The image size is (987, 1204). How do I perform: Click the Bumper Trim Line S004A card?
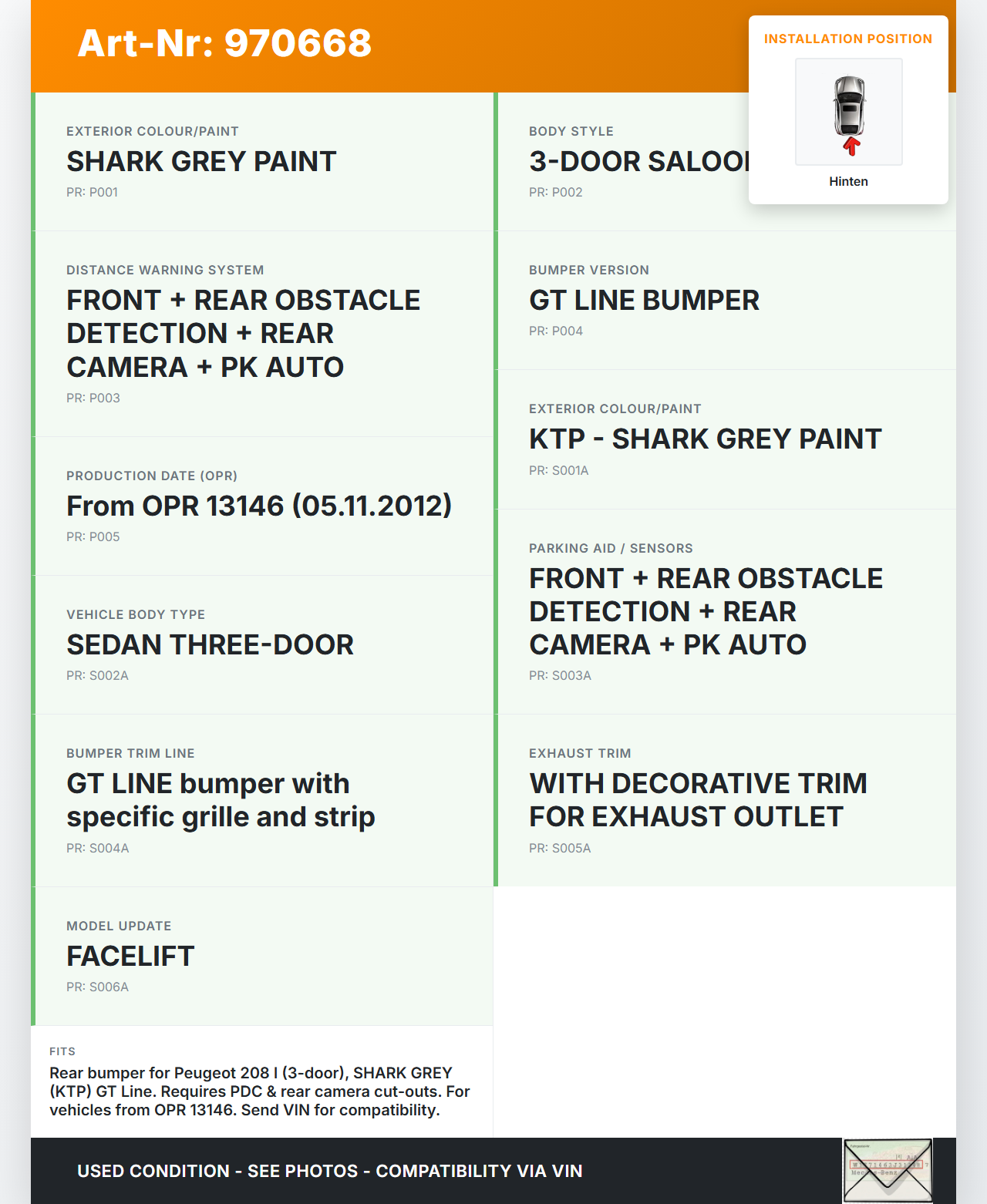point(262,800)
